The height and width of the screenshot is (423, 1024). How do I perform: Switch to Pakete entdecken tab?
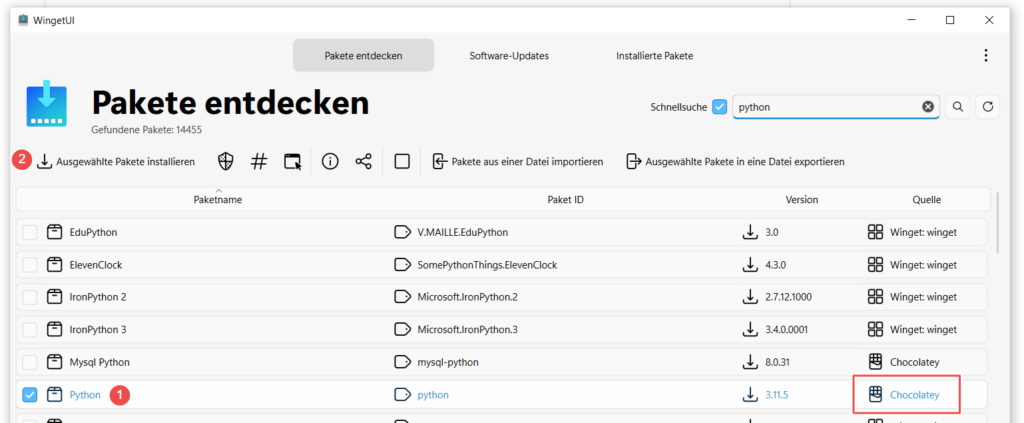[363, 55]
